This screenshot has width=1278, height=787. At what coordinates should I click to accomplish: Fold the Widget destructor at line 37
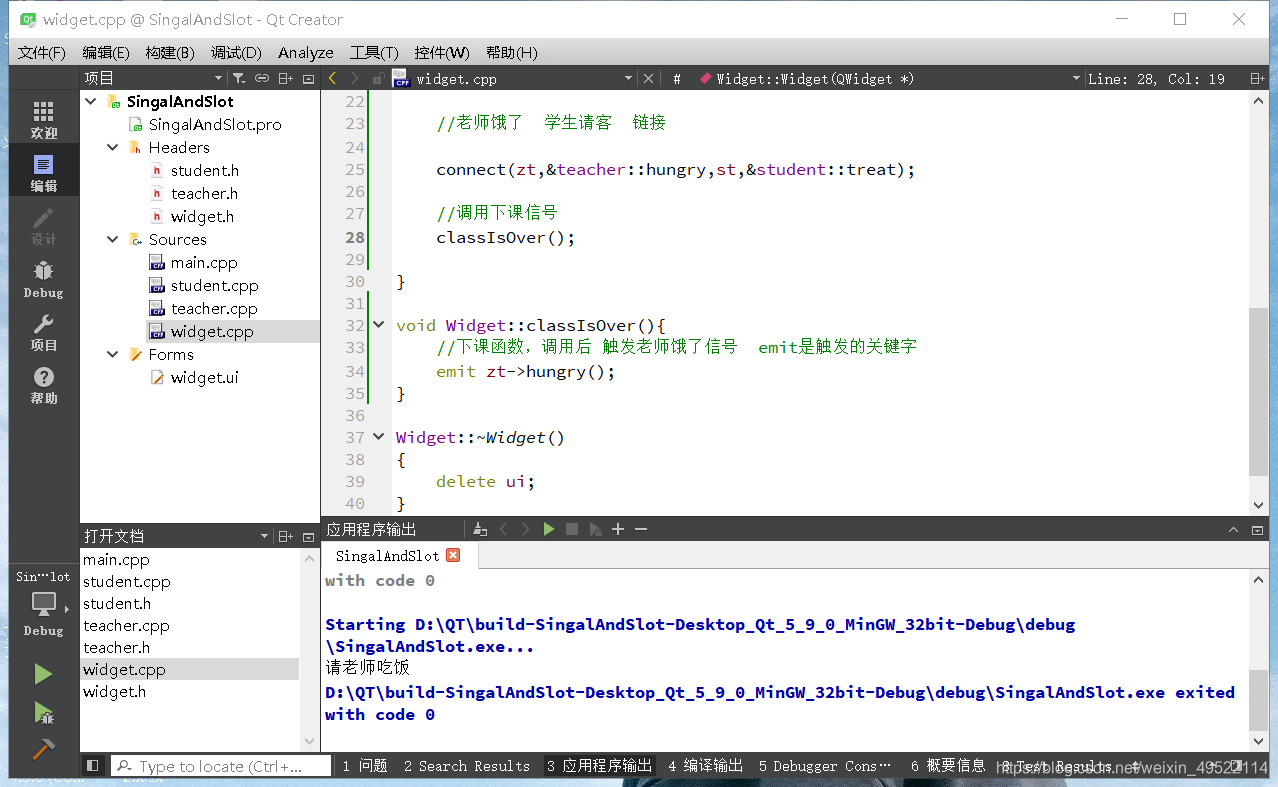378,437
